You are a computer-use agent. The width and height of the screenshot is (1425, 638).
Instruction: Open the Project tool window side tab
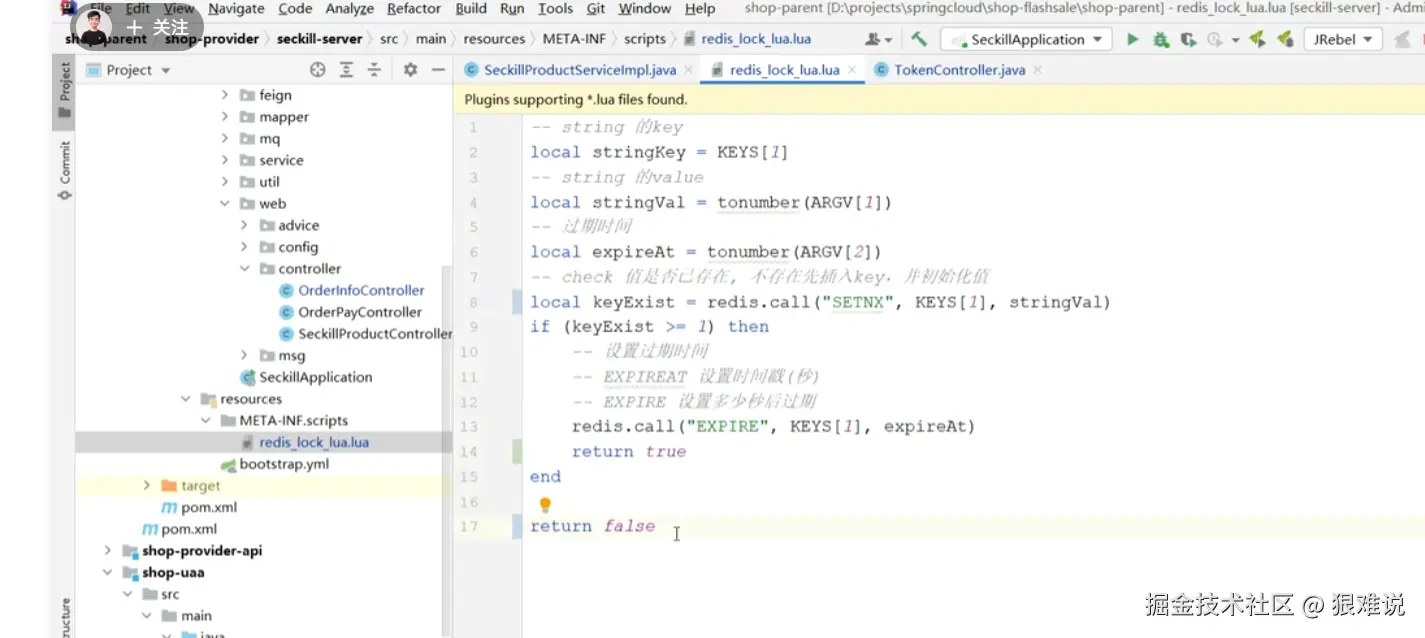click(x=64, y=90)
